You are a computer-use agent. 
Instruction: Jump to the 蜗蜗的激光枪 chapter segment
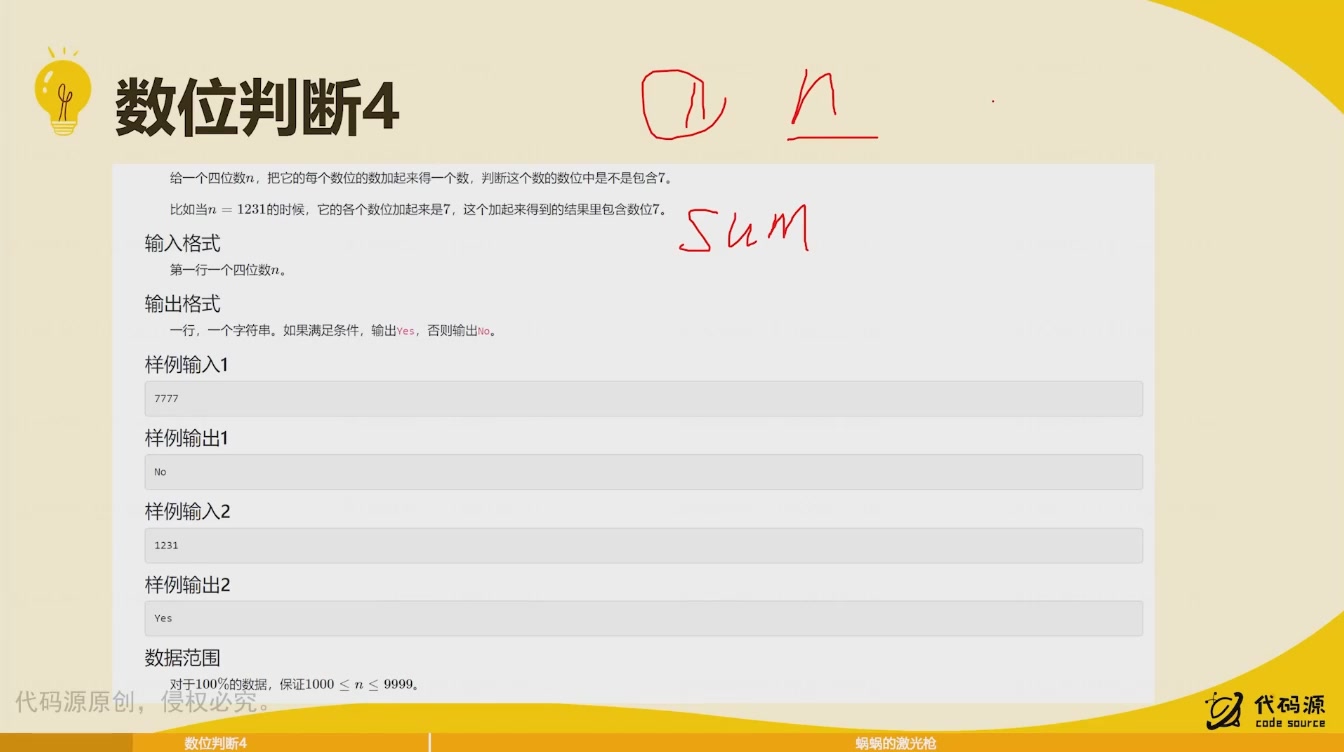click(x=895, y=743)
